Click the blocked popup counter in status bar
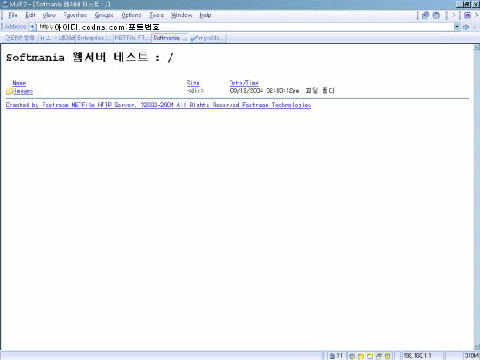The image size is (480, 360). coord(336,356)
